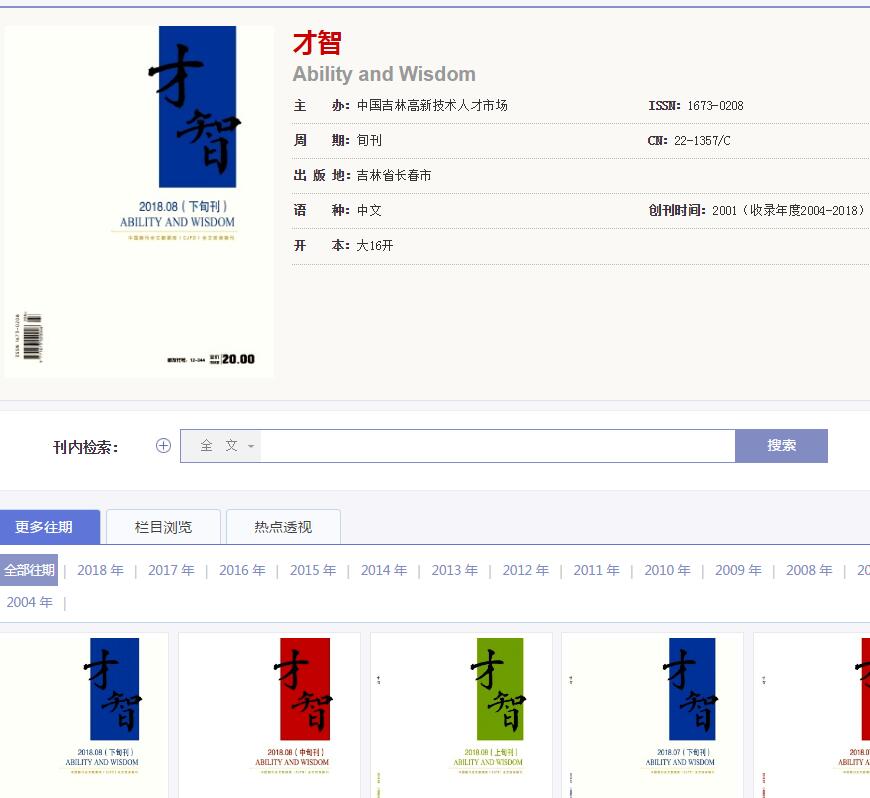The height and width of the screenshot is (798, 870).
Task: Click the Ability and Wisdom subtitle
Action: click(384, 74)
